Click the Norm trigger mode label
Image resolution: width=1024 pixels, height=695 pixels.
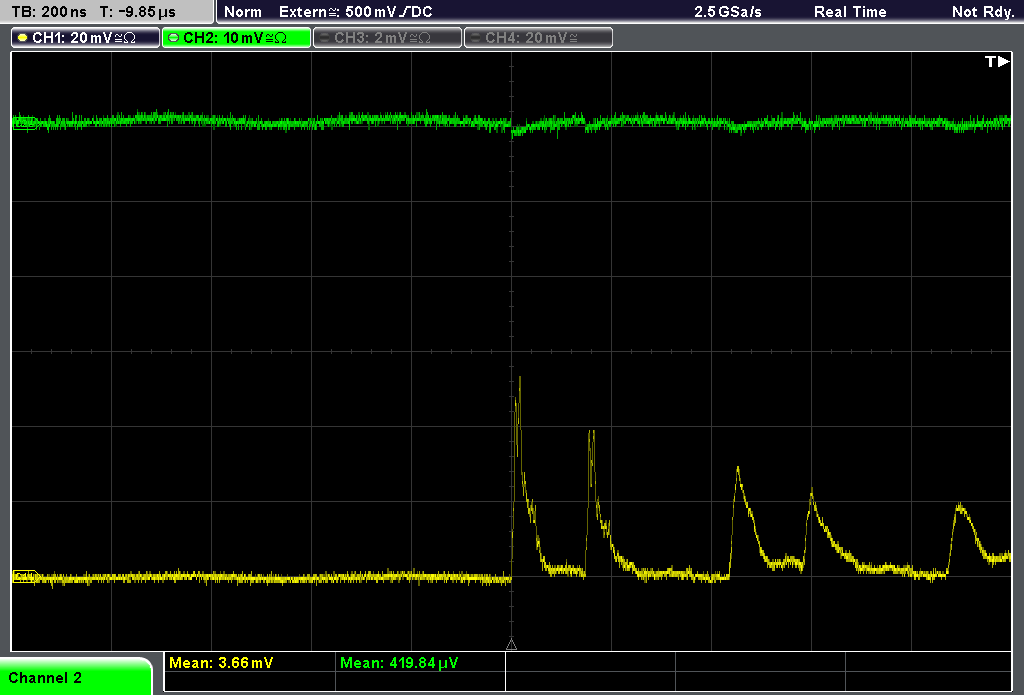[243, 12]
